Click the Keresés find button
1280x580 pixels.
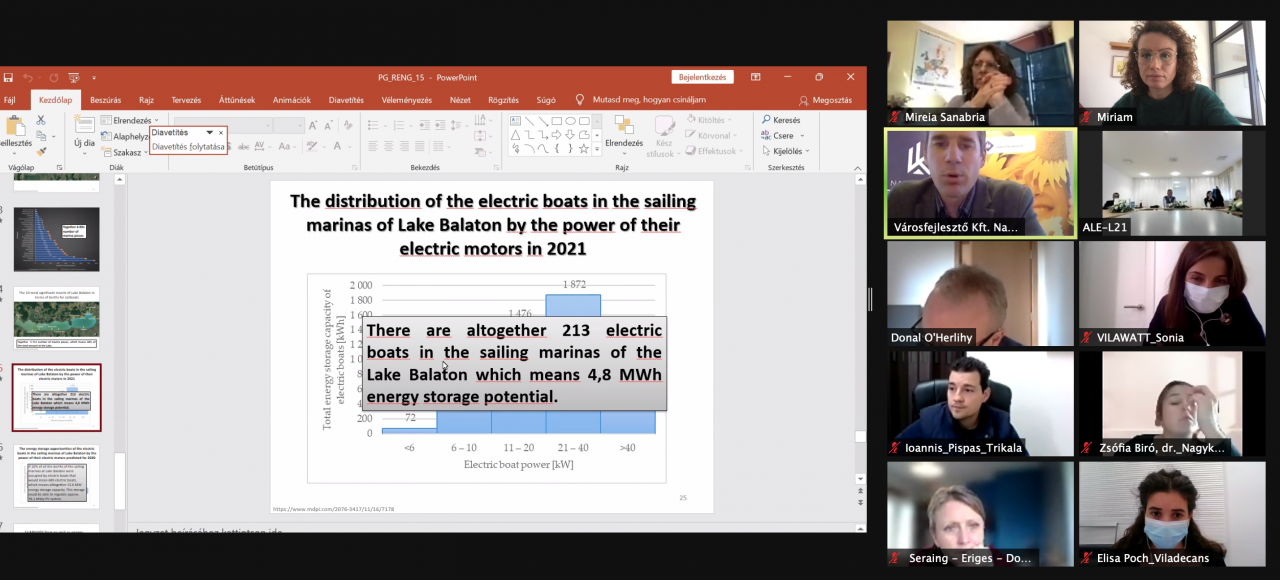pos(781,120)
